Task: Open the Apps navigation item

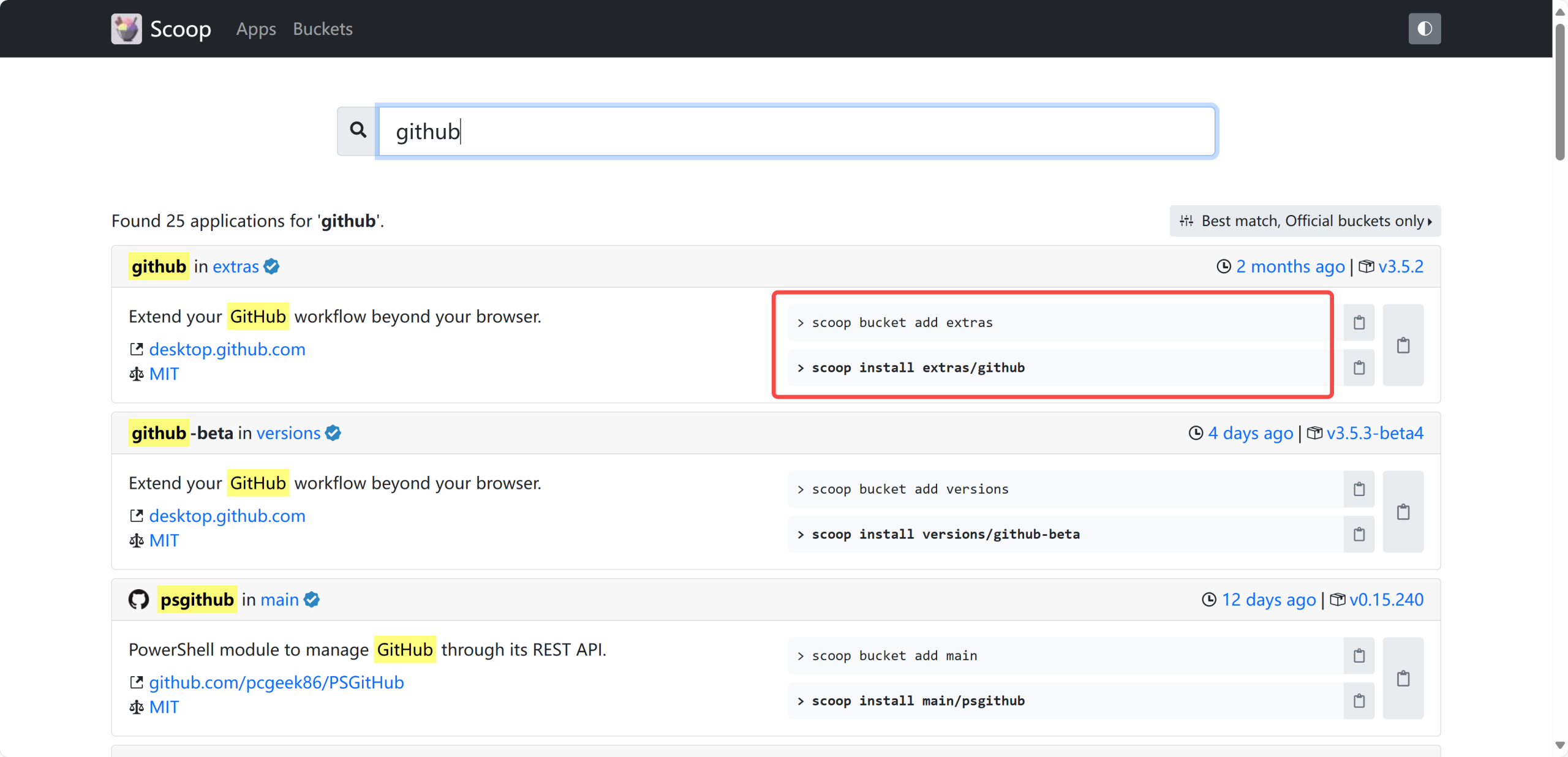Action: click(256, 29)
